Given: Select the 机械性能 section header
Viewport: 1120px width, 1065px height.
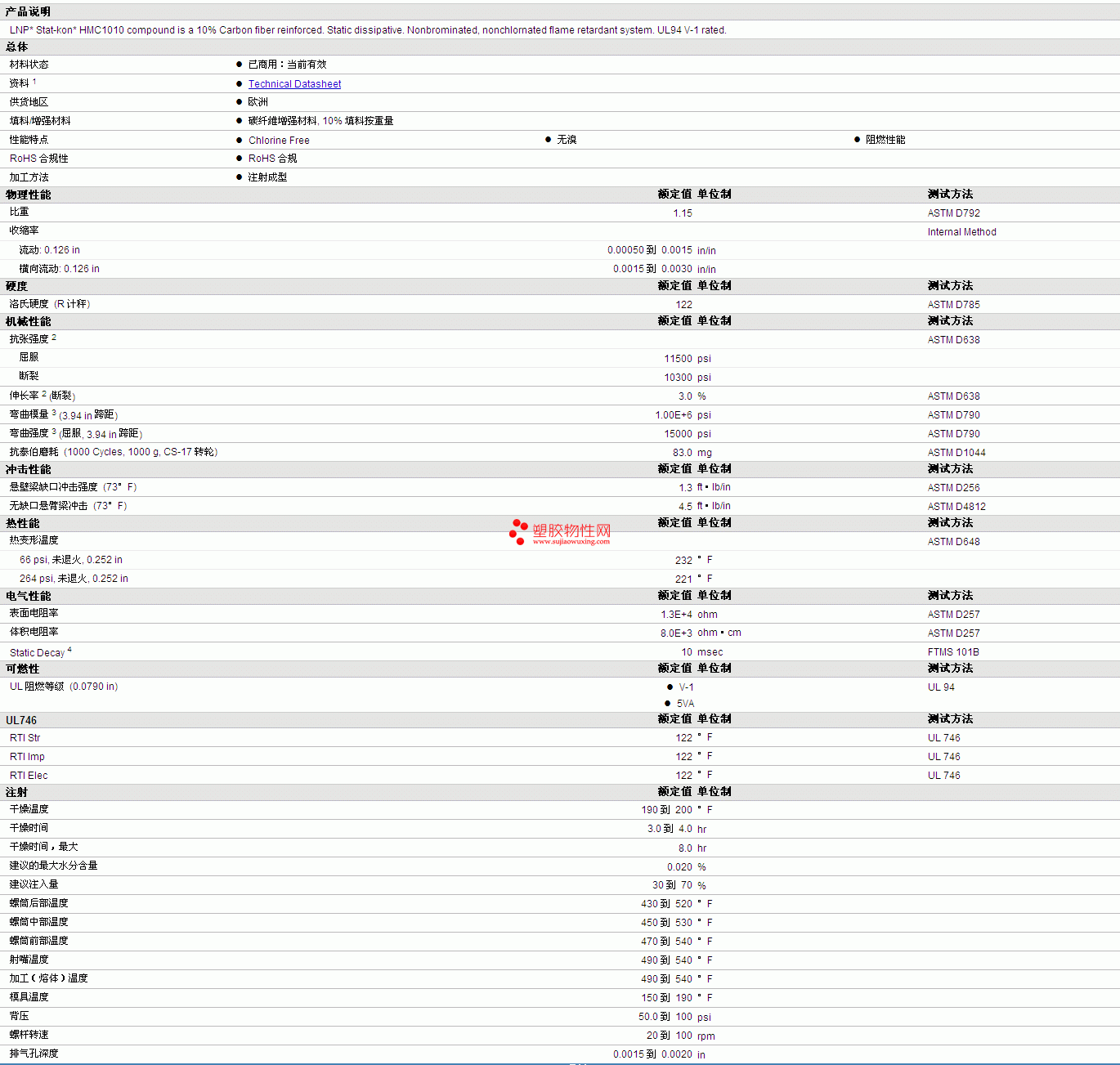Looking at the screenshot, I should (28, 321).
